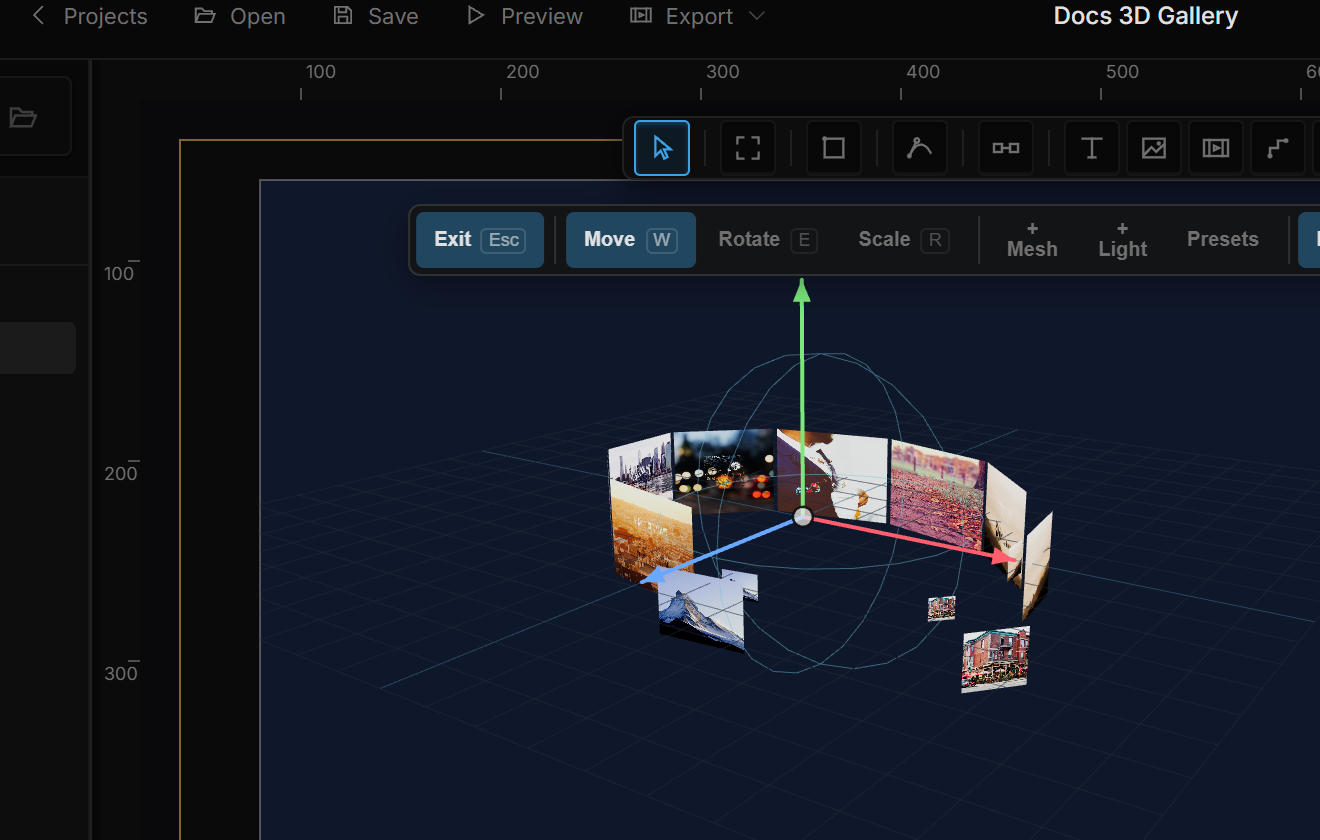
Task: Switch to Rotate transform mode
Action: tap(768, 240)
